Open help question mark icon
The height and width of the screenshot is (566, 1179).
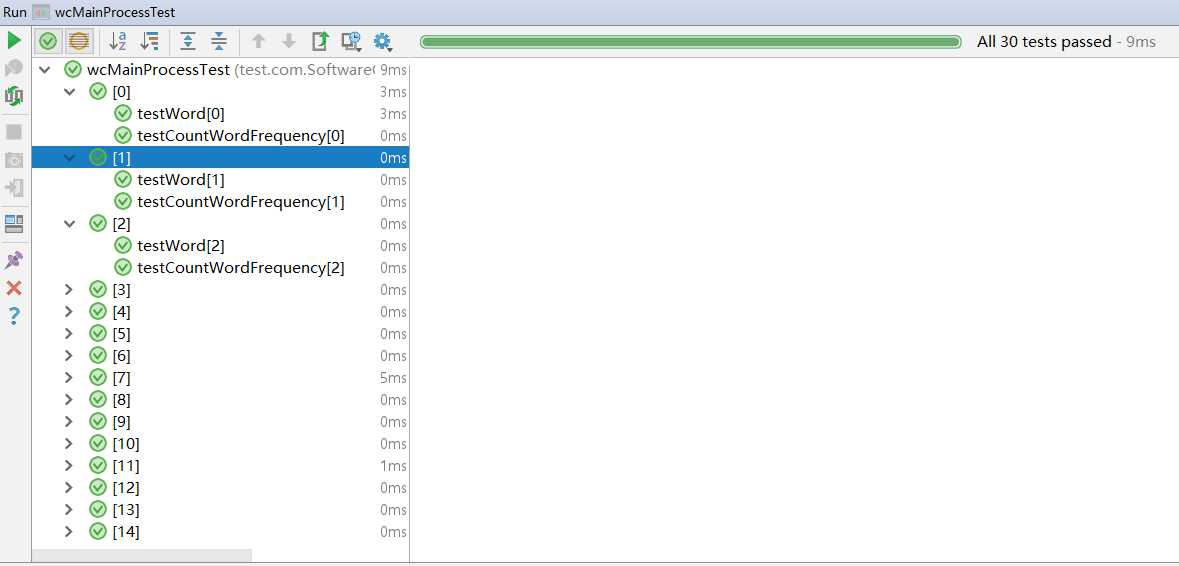click(14, 316)
